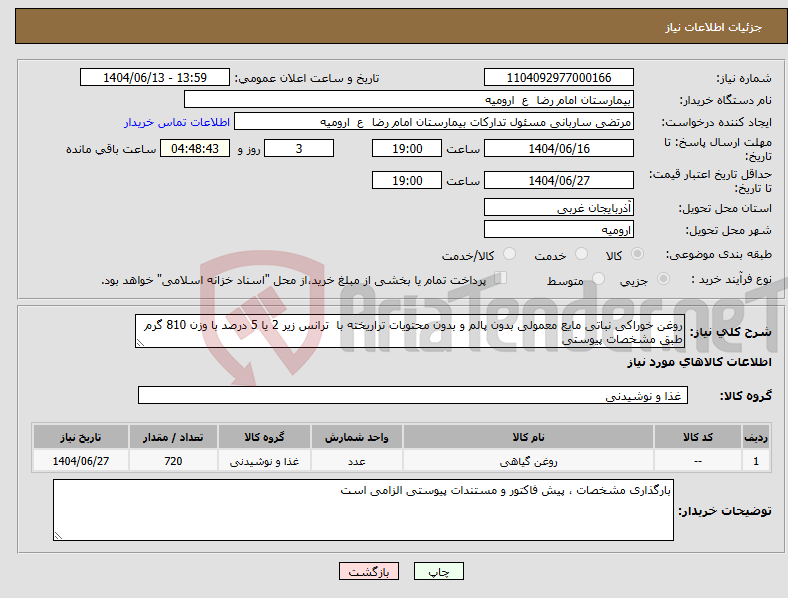Click the توضیحات خریدار notes textarea
Viewport: 788px width, 598px height.
click(x=363, y=510)
